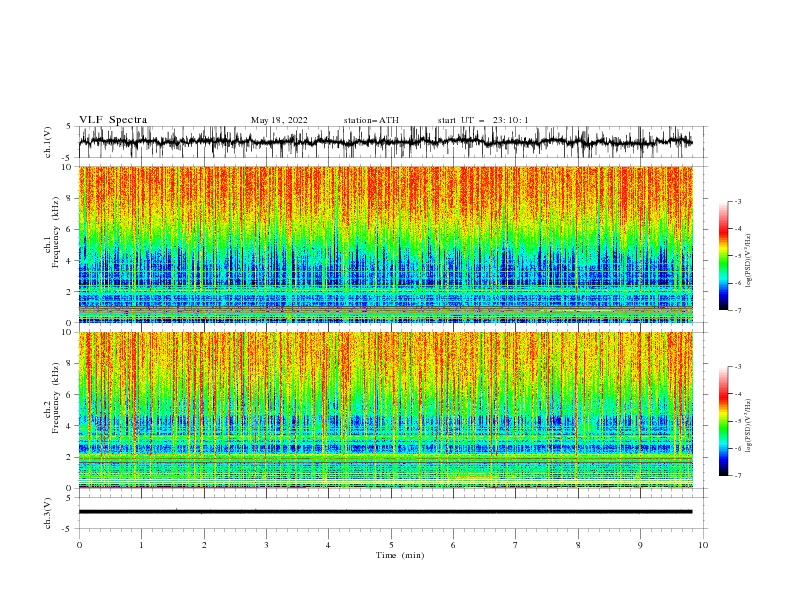This screenshot has height=612, width=792.
Task: Click the ch.1 spectrogram panel
Action: 385,244
